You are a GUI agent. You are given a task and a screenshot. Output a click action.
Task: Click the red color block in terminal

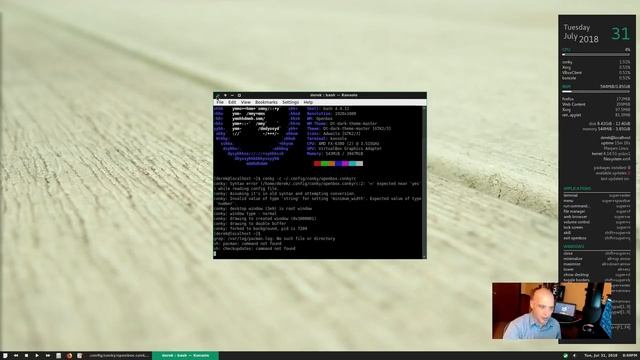click(x=317, y=163)
